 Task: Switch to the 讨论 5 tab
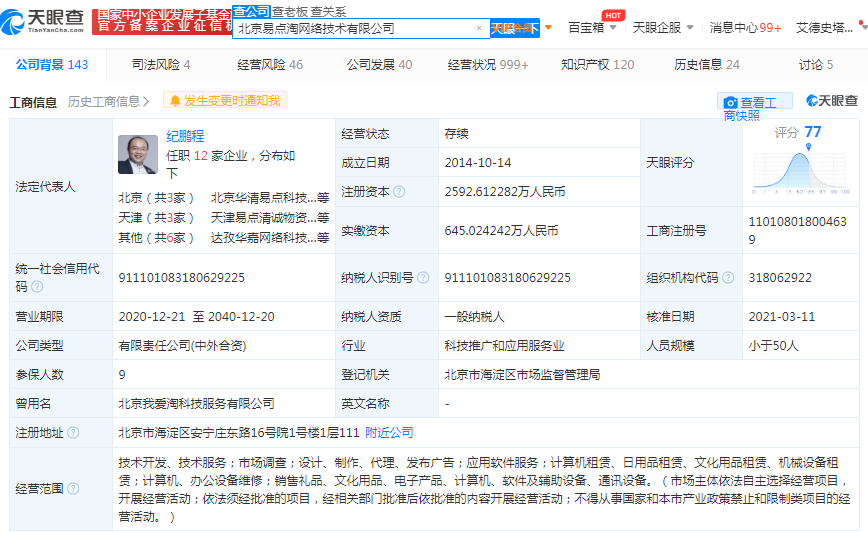pyautogui.click(x=816, y=65)
